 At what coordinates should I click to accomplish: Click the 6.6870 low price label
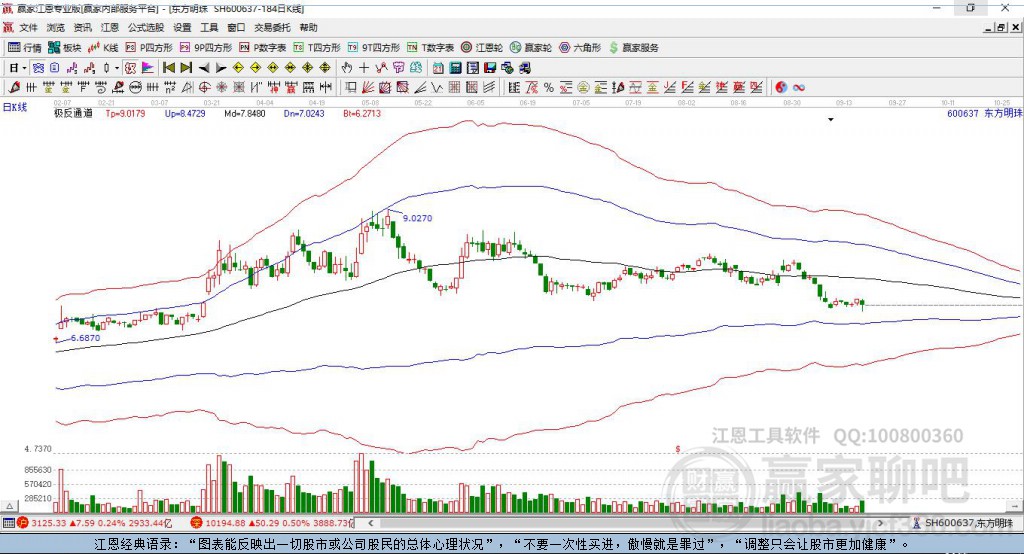86,338
